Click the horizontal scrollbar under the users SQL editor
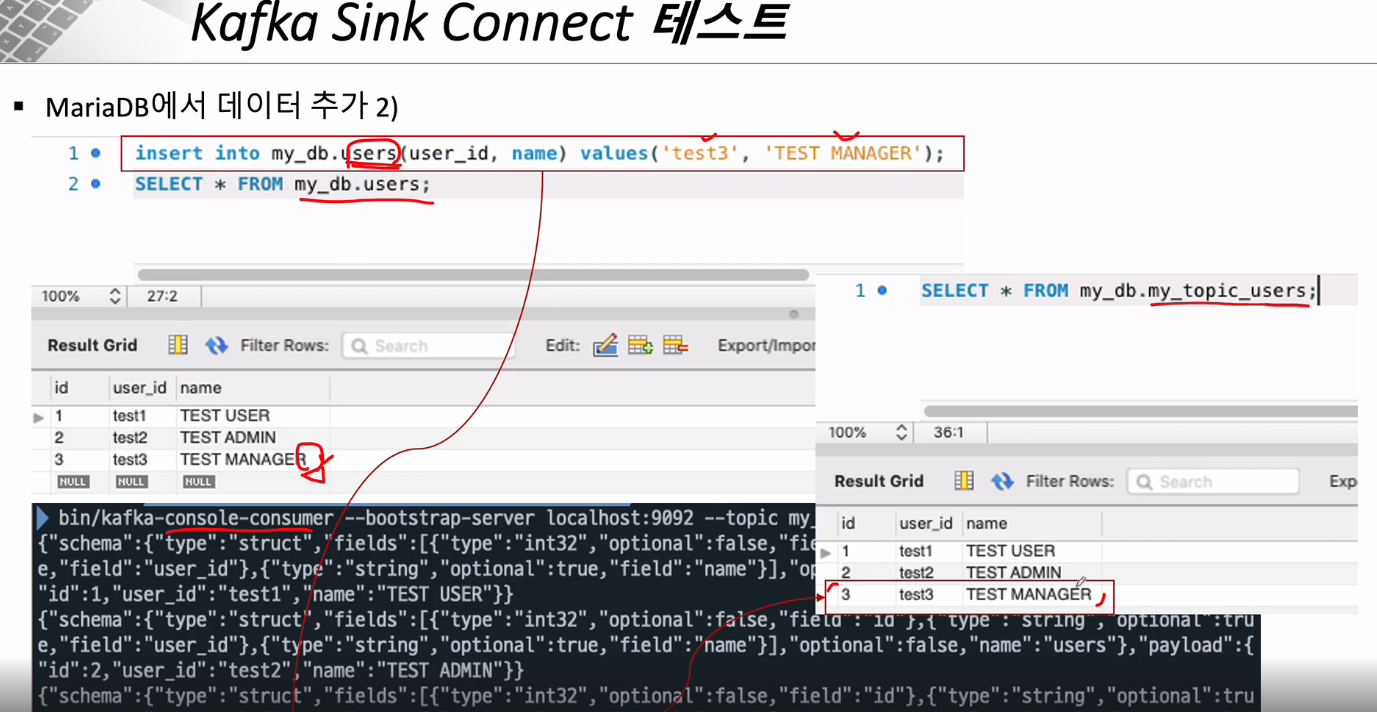 pyautogui.click(x=473, y=274)
